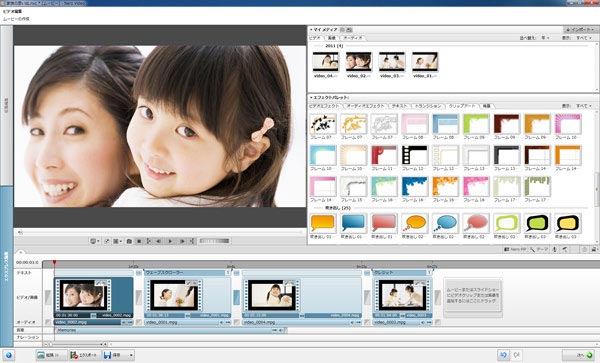
Task: Switch to the Transitions tab in effects palette
Action: pyautogui.click(x=428, y=106)
